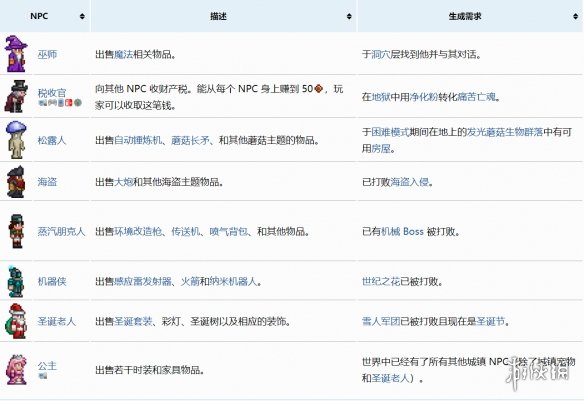This screenshot has height=401, width=584.
Task: Follow the 洞穴 link in Wizard requirement
Action: coord(381,54)
